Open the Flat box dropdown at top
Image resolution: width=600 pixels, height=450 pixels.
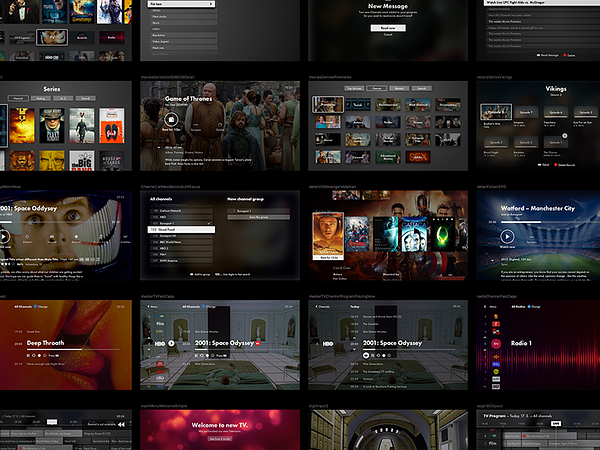tap(181, 4)
